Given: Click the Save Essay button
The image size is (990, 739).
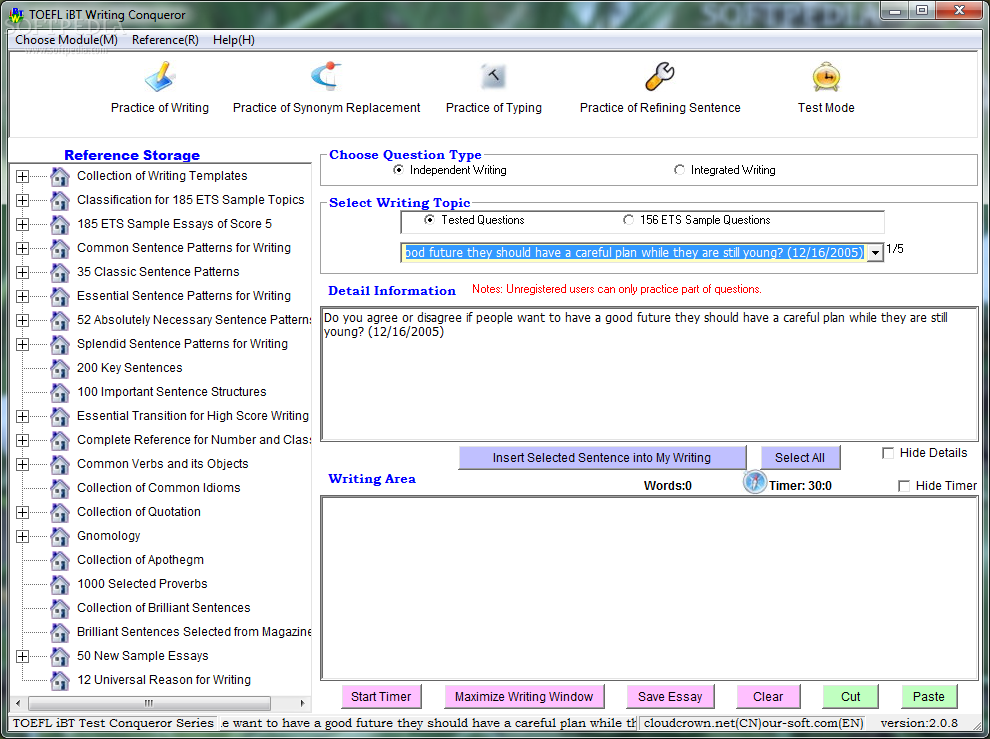Looking at the screenshot, I should [670, 697].
